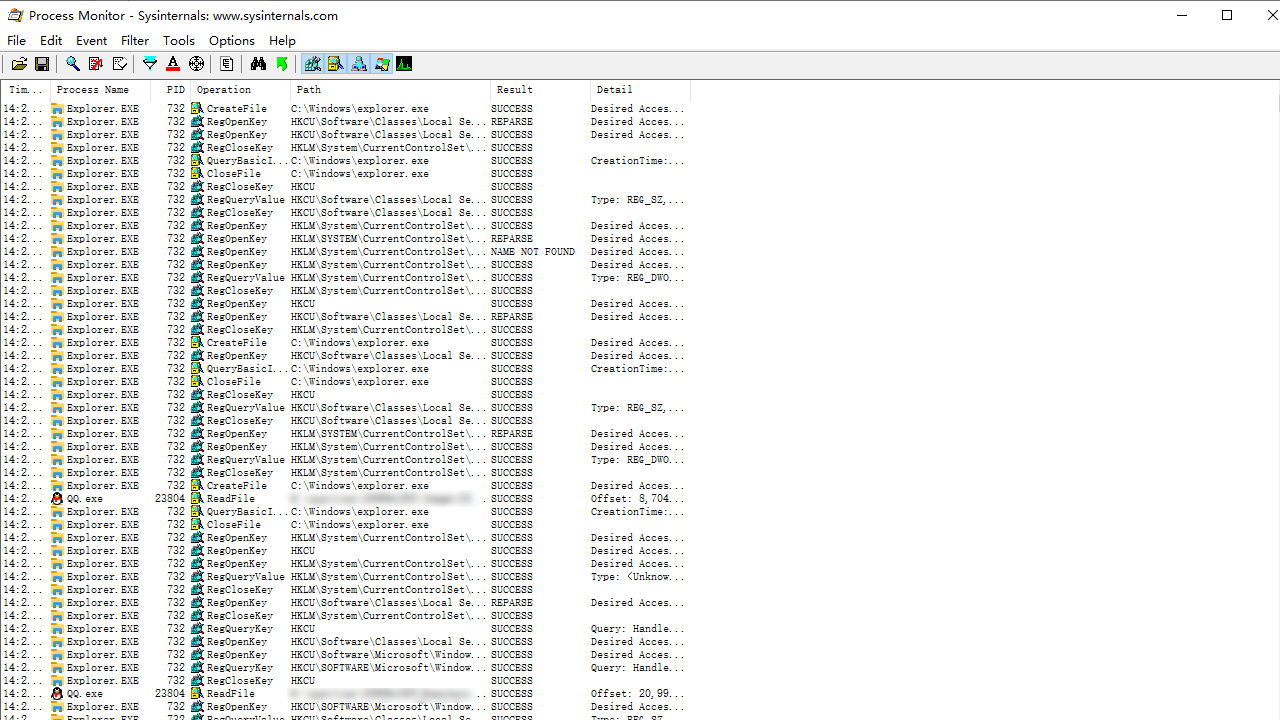Enable Show Profiling Events
The image size is (1280, 720).
tap(404, 64)
